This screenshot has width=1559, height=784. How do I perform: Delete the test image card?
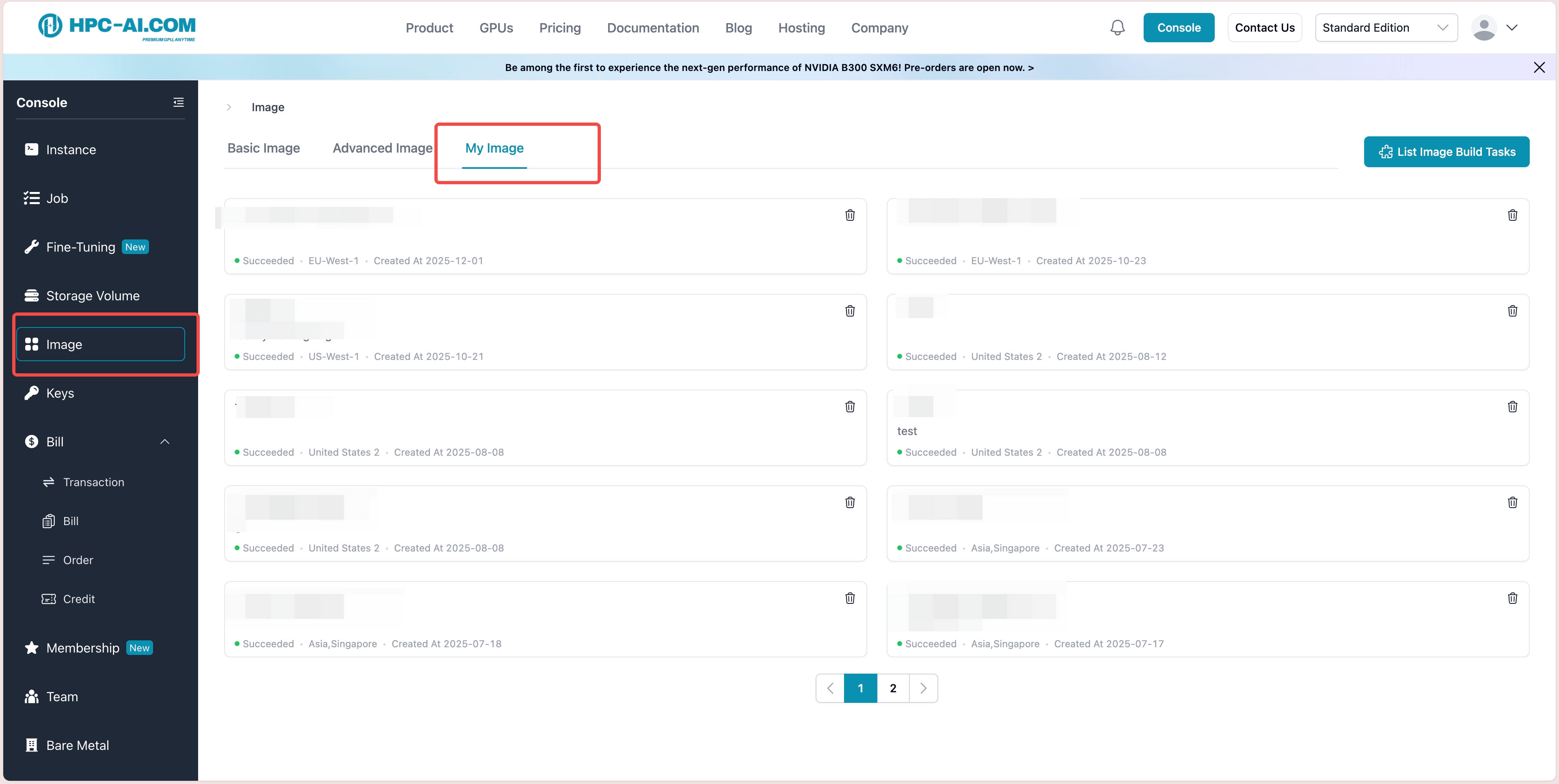point(1512,407)
